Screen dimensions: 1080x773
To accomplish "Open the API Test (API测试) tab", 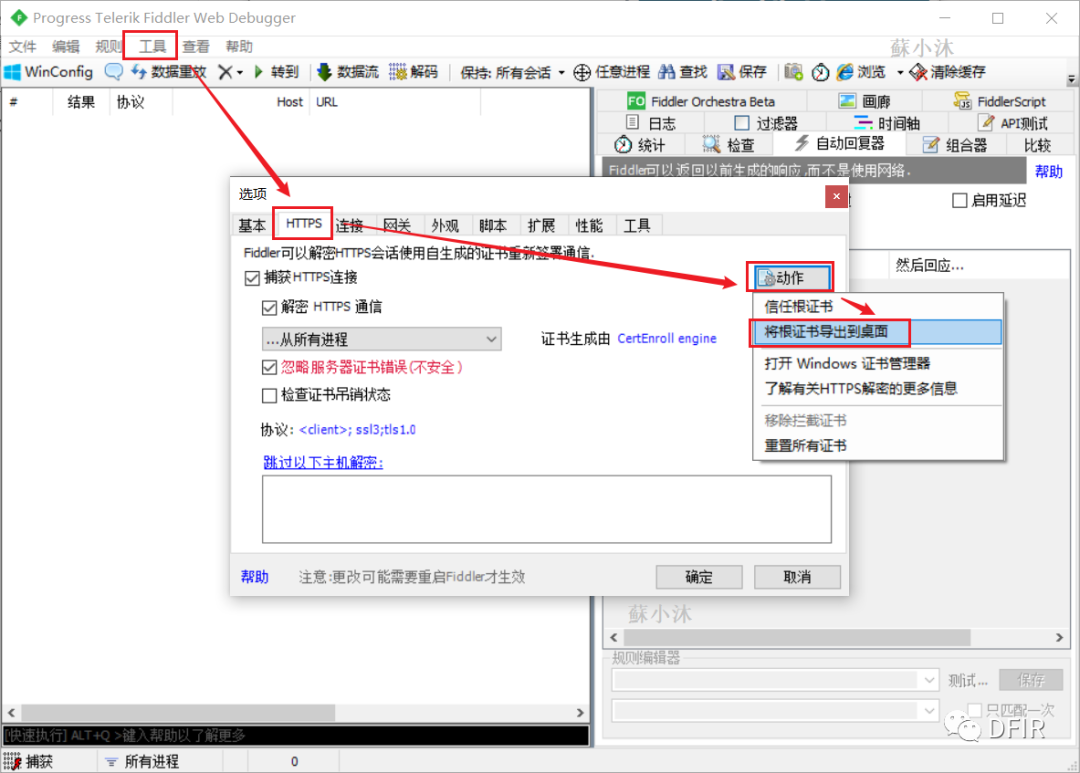I will point(1013,123).
